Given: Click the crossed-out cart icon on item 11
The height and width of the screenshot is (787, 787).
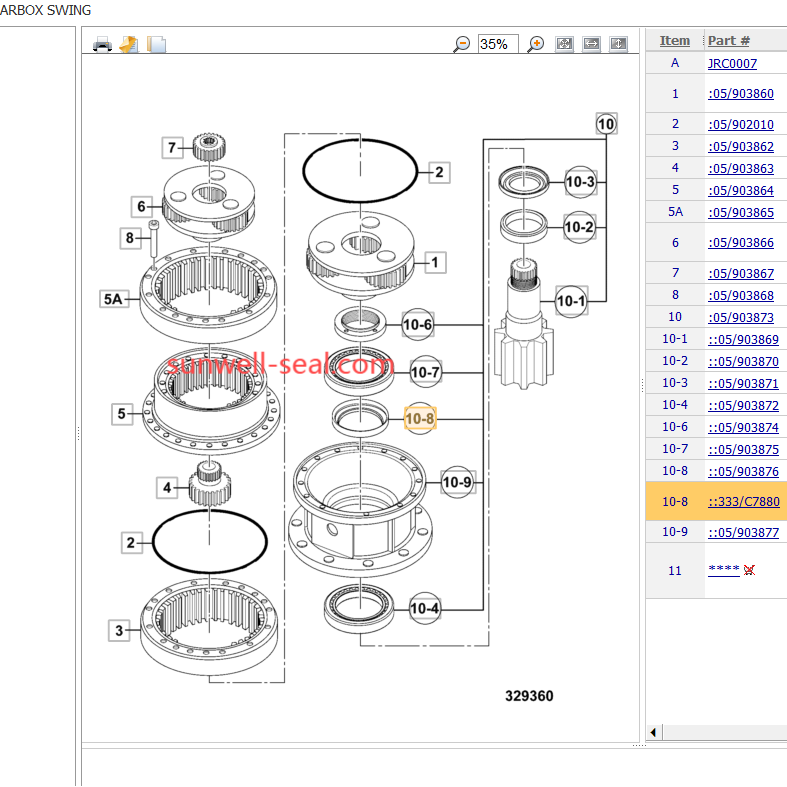Looking at the screenshot, I should click(x=749, y=570).
